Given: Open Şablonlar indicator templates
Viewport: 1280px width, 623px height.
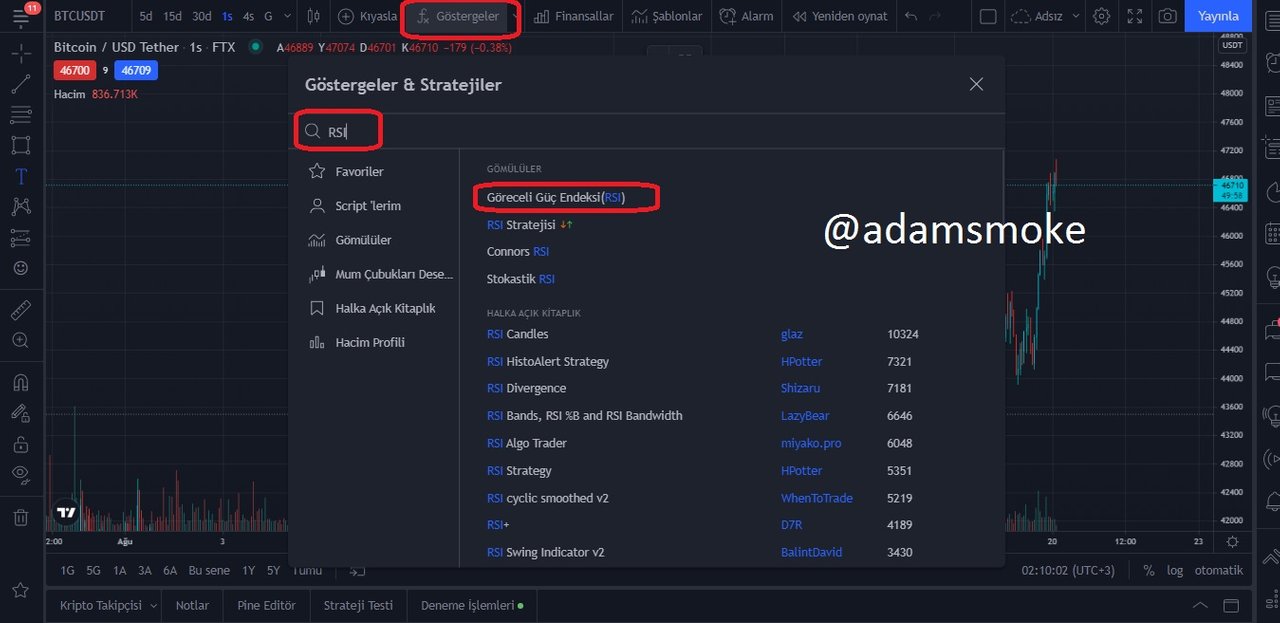Looking at the screenshot, I should pyautogui.click(x=667, y=16).
